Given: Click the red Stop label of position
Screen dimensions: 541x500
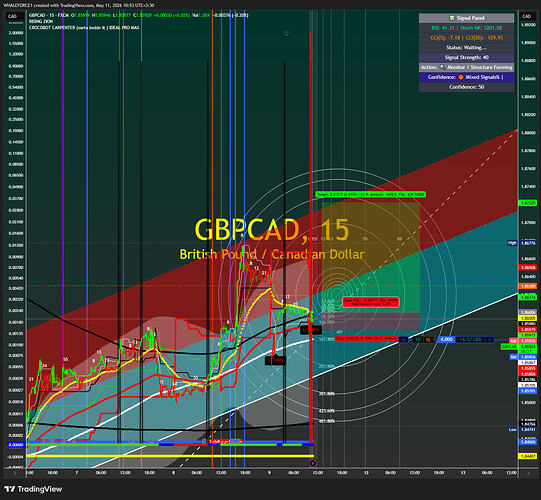Looking at the screenshot, I should click(x=367, y=339).
